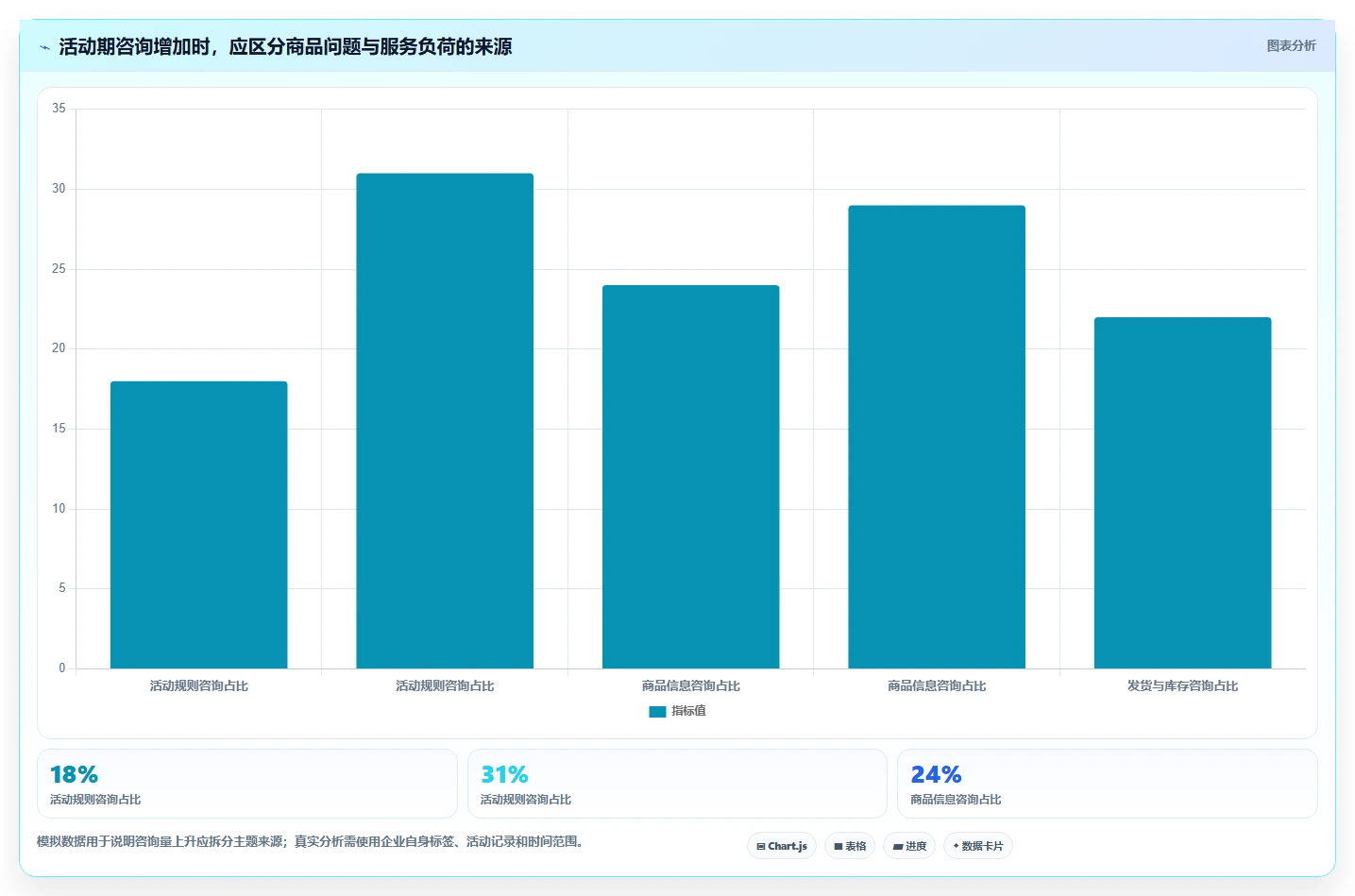The height and width of the screenshot is (896, 1355).
Task: Click the chart title 活动期咨询增加时 heading
Action: [x=285, y=46]
